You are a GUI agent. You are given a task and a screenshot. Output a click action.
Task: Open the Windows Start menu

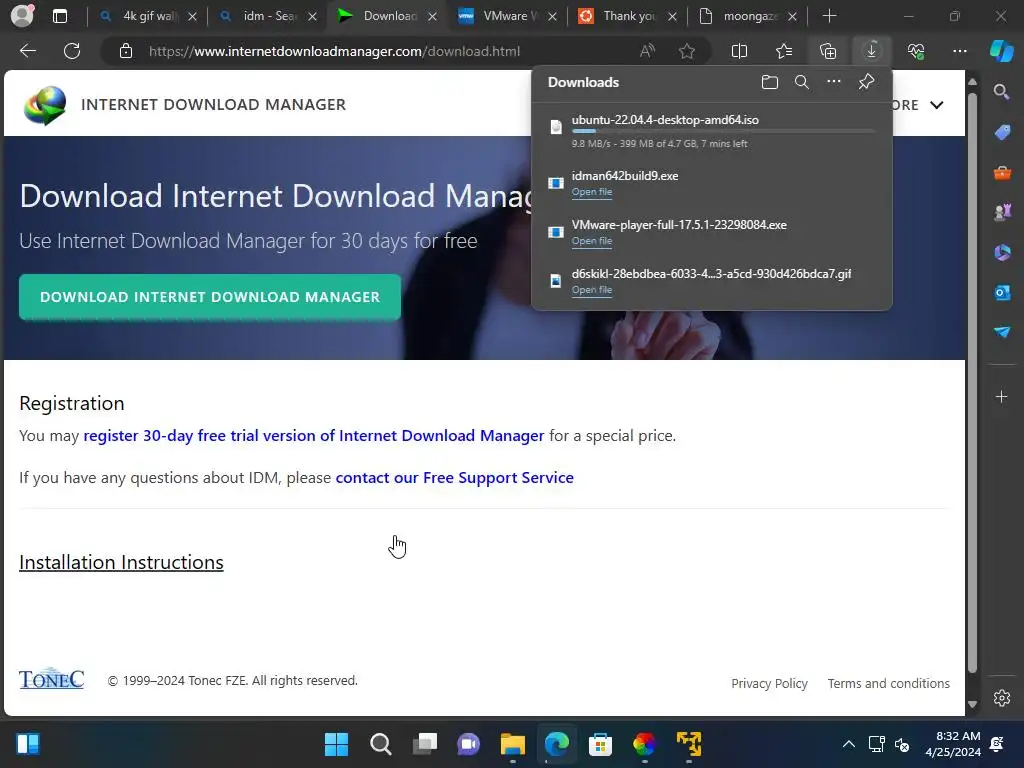pyautogui.click(x=336, y=744)
